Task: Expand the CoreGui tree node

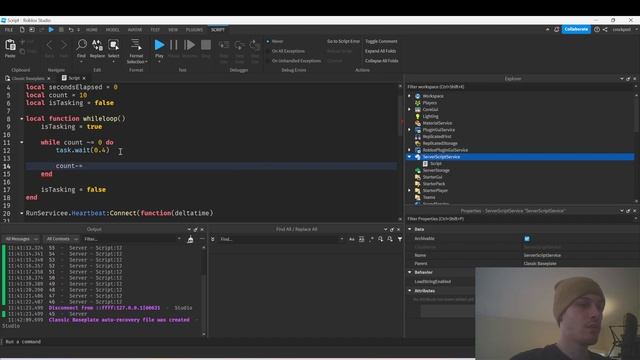Action: pyautogui.click(x=409, y=109)
